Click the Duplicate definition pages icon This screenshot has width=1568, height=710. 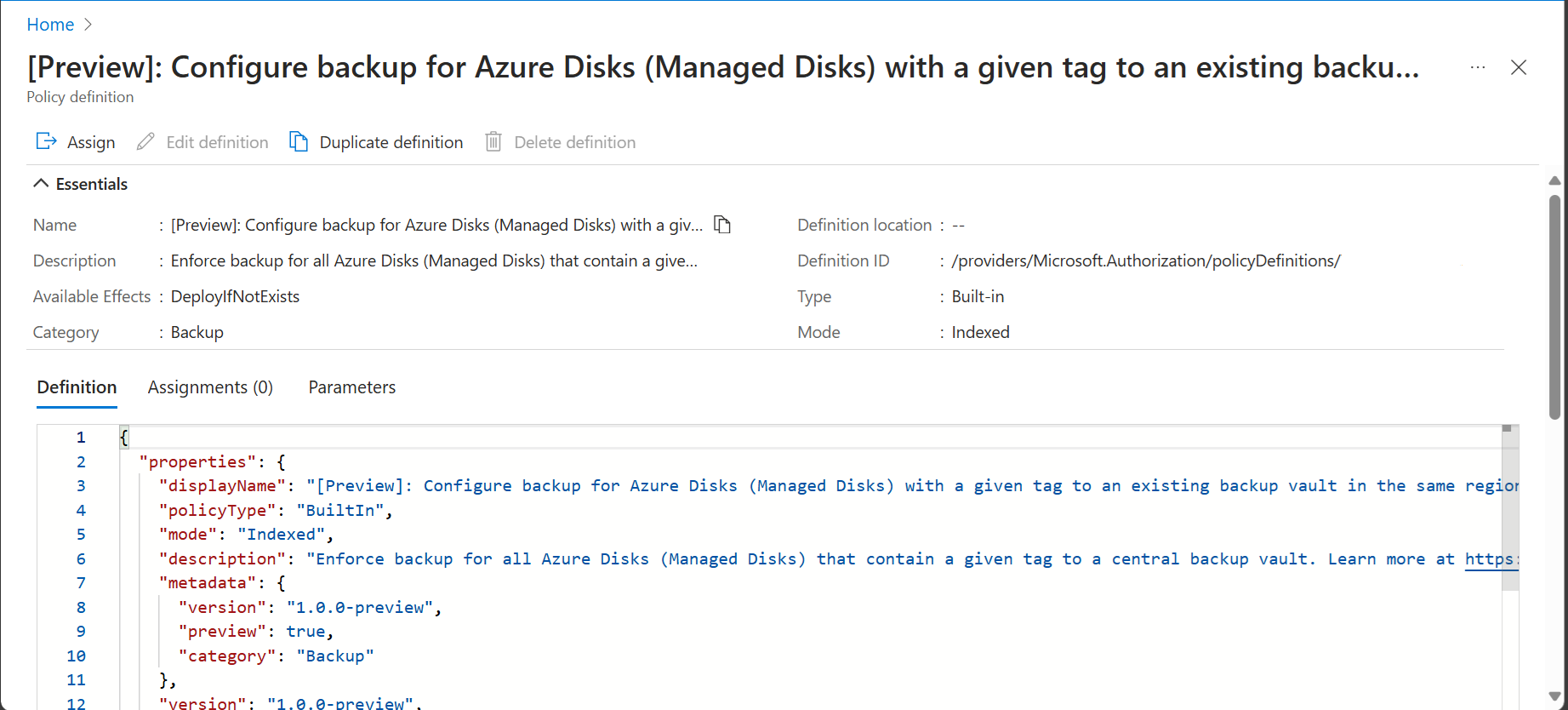(x=299, y=141)
